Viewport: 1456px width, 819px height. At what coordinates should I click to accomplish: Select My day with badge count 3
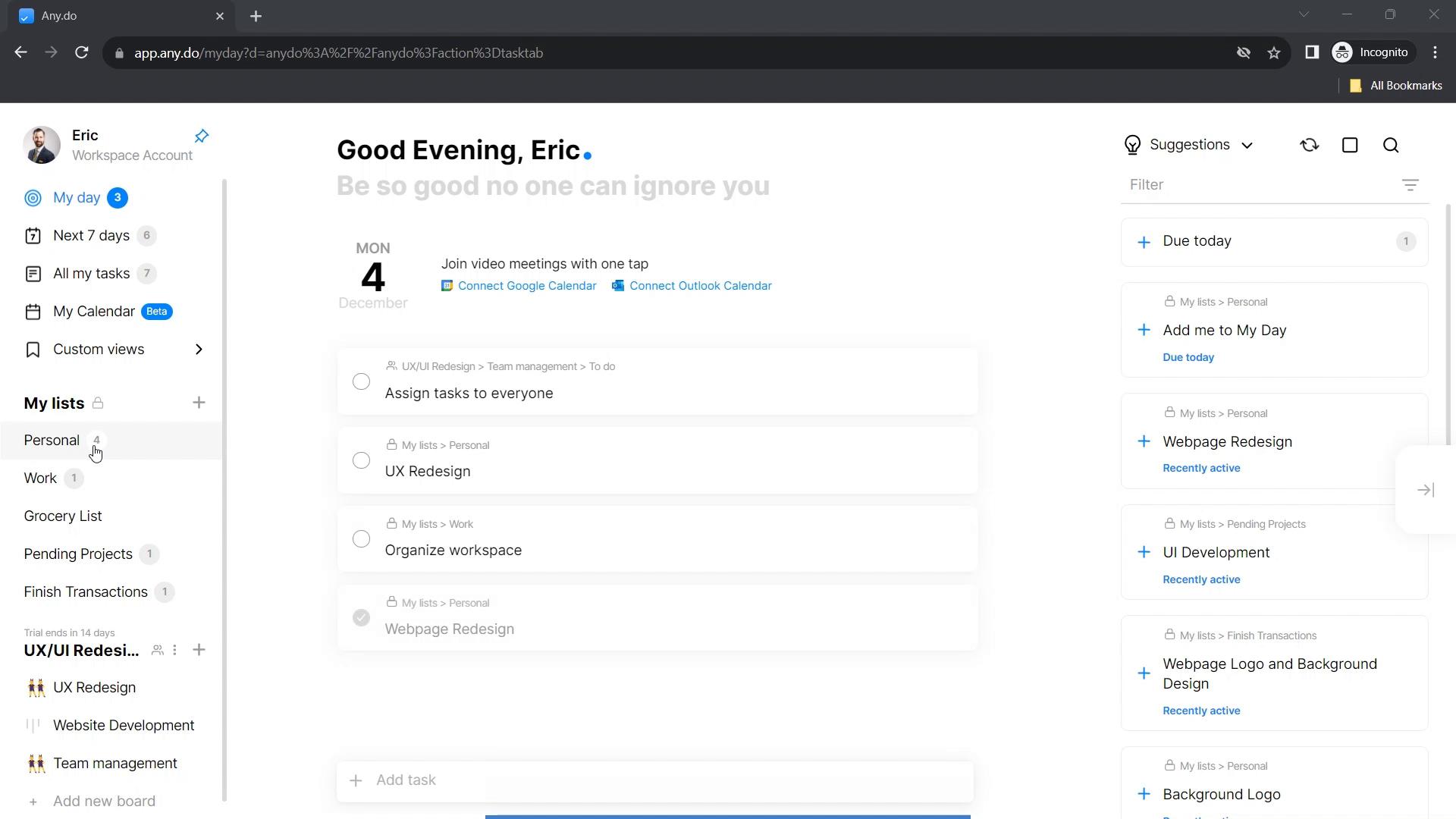(76, 197)
